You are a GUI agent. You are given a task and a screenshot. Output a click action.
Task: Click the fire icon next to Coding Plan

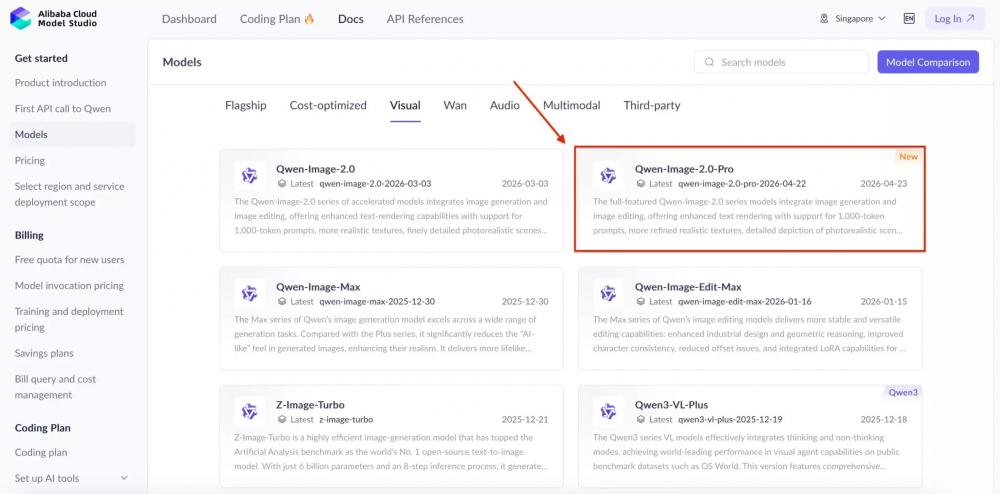309,18
